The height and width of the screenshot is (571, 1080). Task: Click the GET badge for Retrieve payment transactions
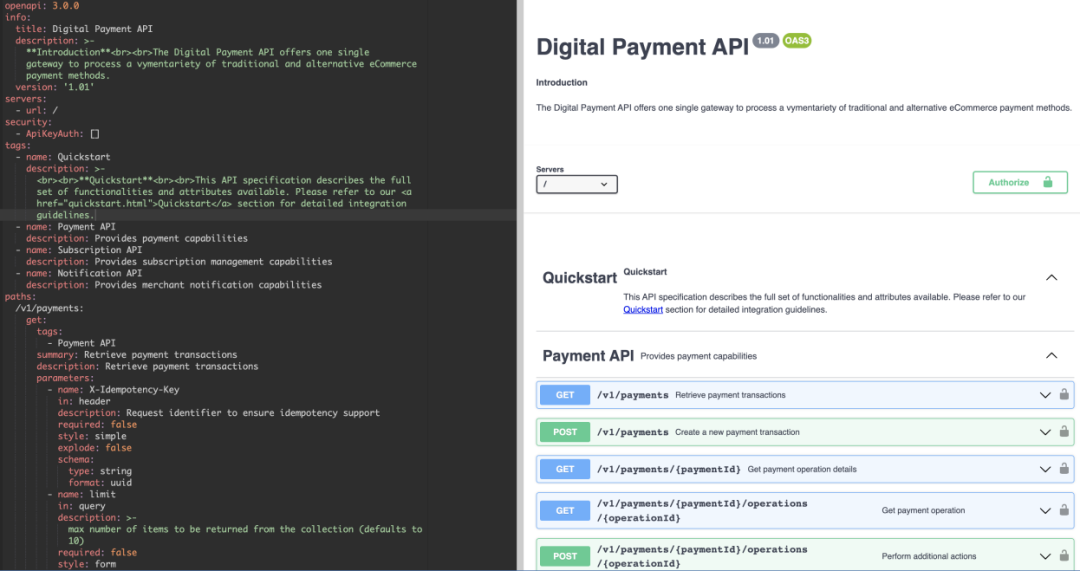coord(565,395)
